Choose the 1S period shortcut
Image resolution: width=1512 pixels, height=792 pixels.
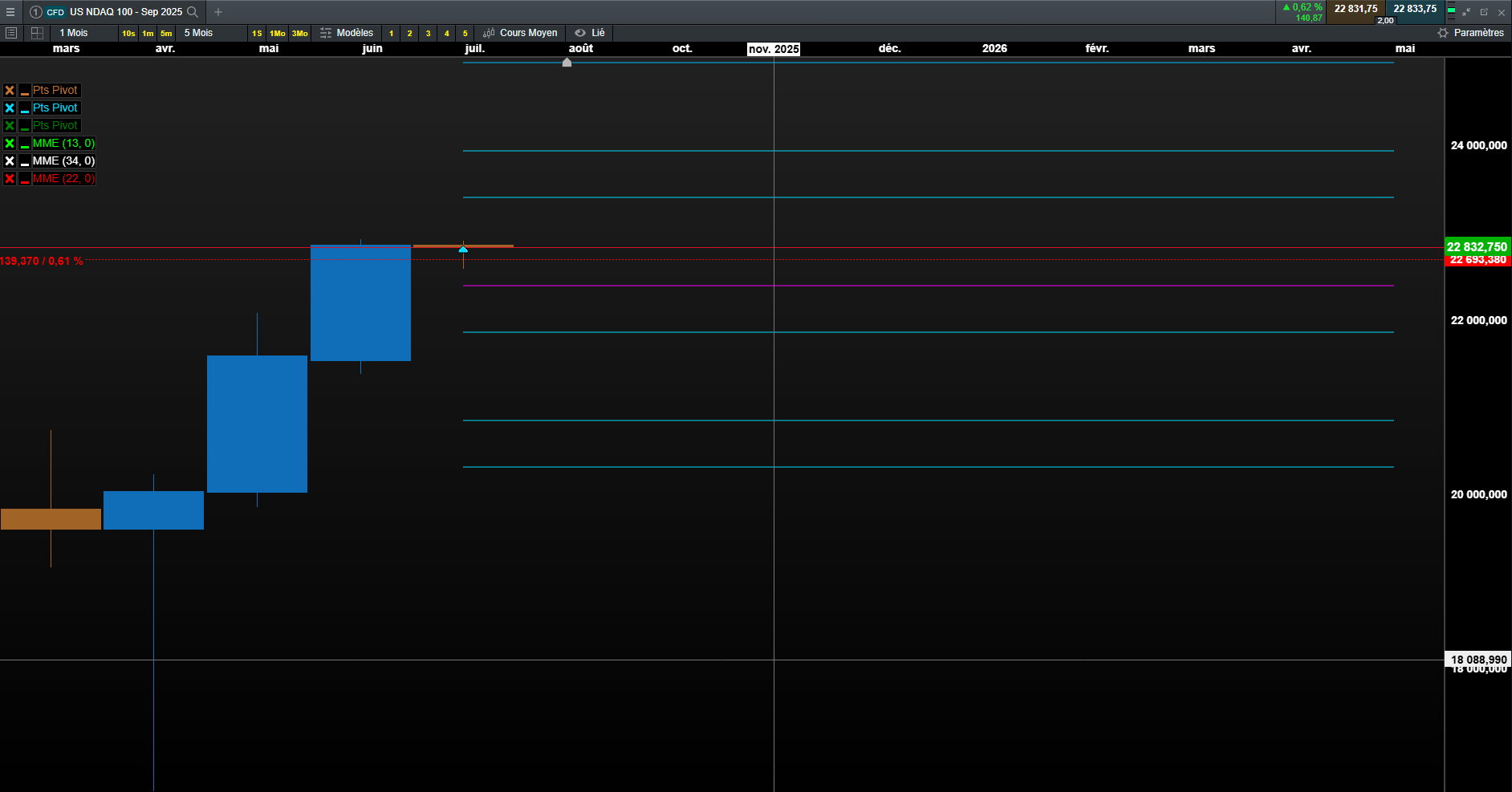point(257,34)
